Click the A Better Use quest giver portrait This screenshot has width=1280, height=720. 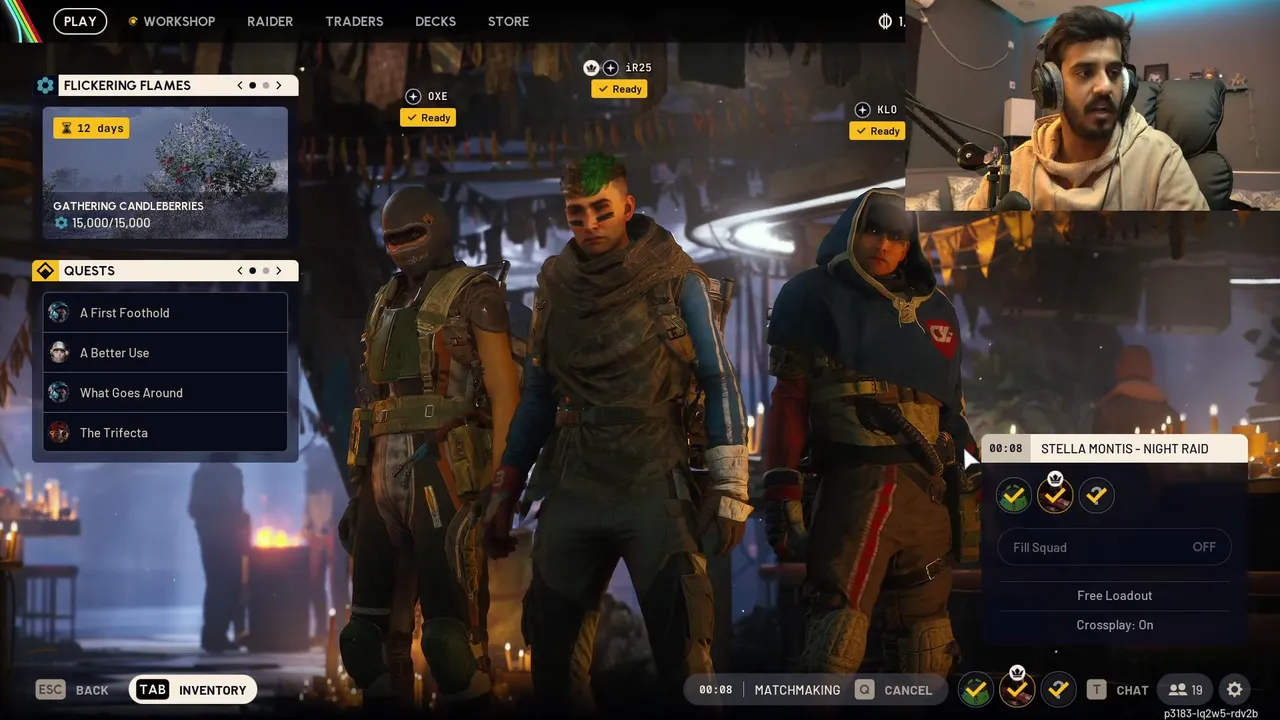[x=59, y=353]
